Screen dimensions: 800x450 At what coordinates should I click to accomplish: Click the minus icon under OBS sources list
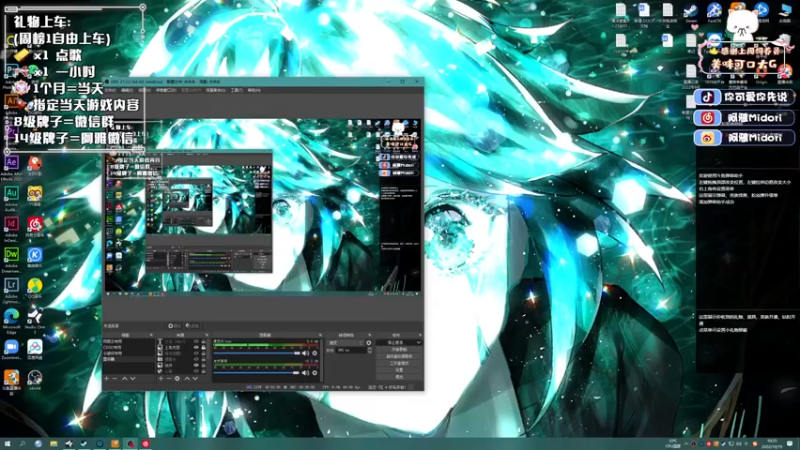(x=169, y=378)
